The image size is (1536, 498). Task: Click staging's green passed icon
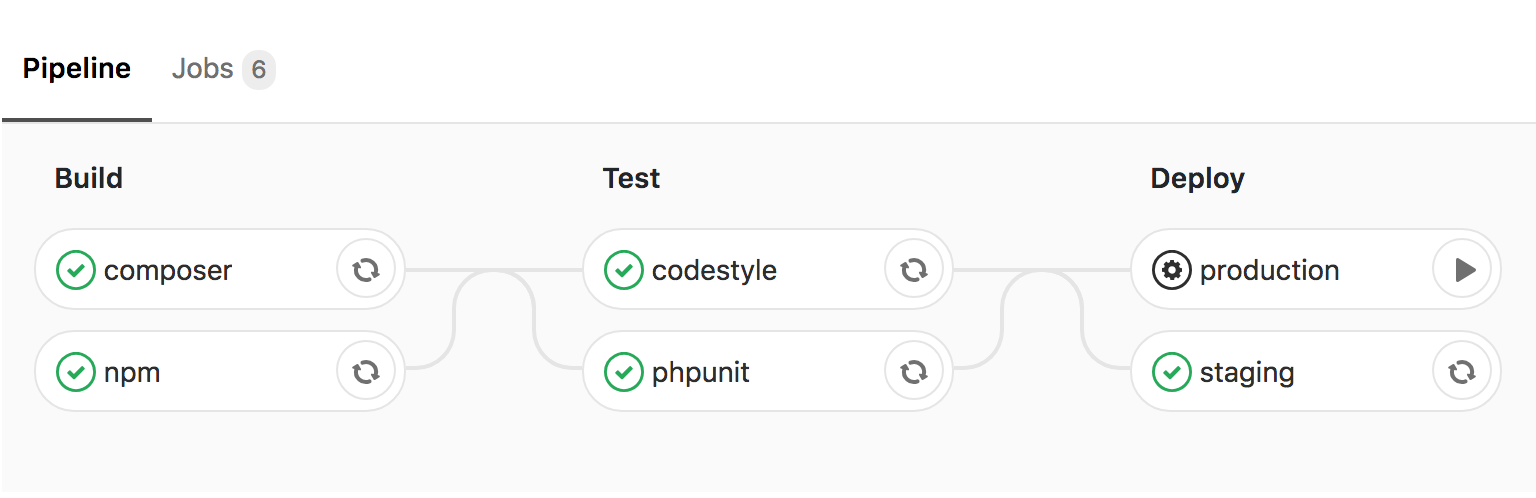1171,372
